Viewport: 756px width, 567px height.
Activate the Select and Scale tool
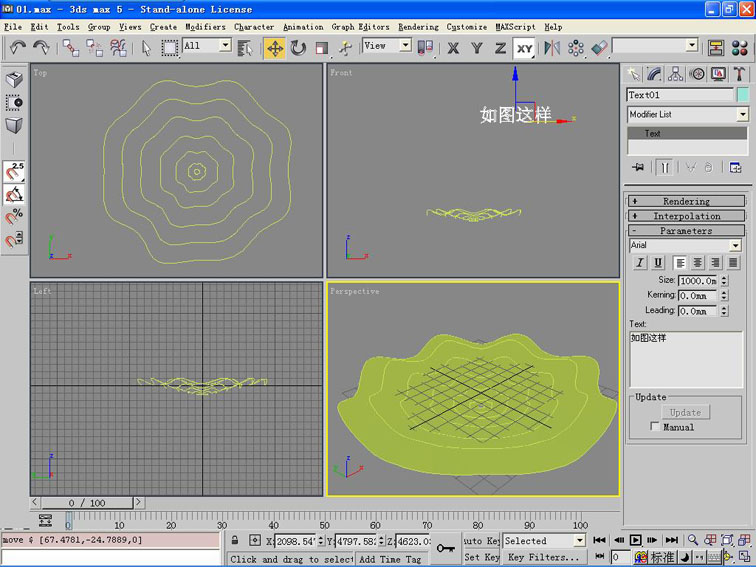(322, 48)
